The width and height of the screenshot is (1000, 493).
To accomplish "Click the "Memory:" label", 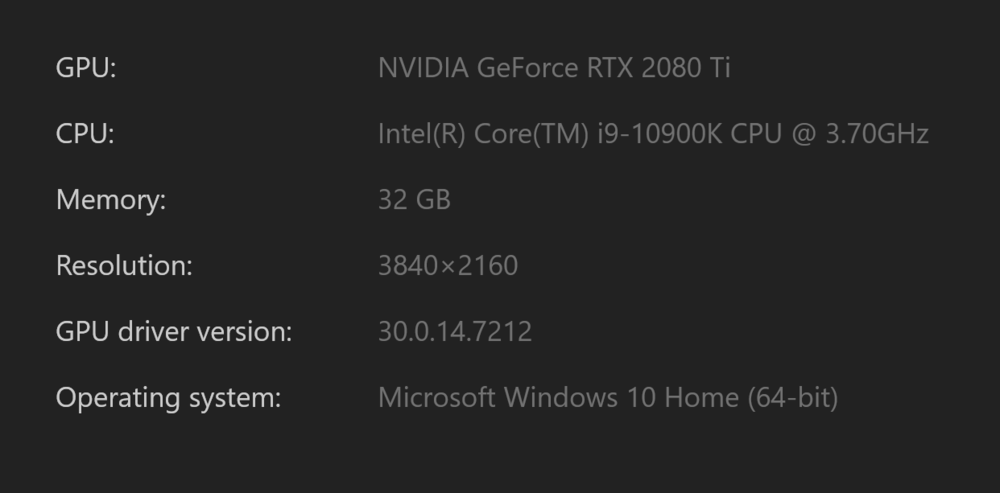I will [110, 200].
